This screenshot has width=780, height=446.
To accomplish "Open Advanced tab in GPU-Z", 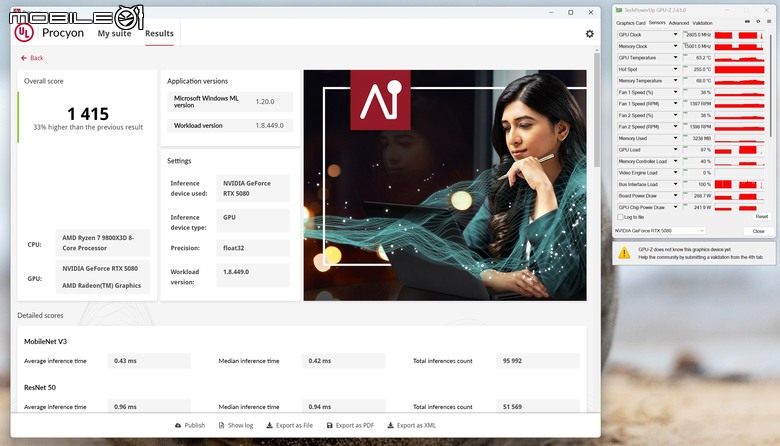I will click(x=679, y=23).
